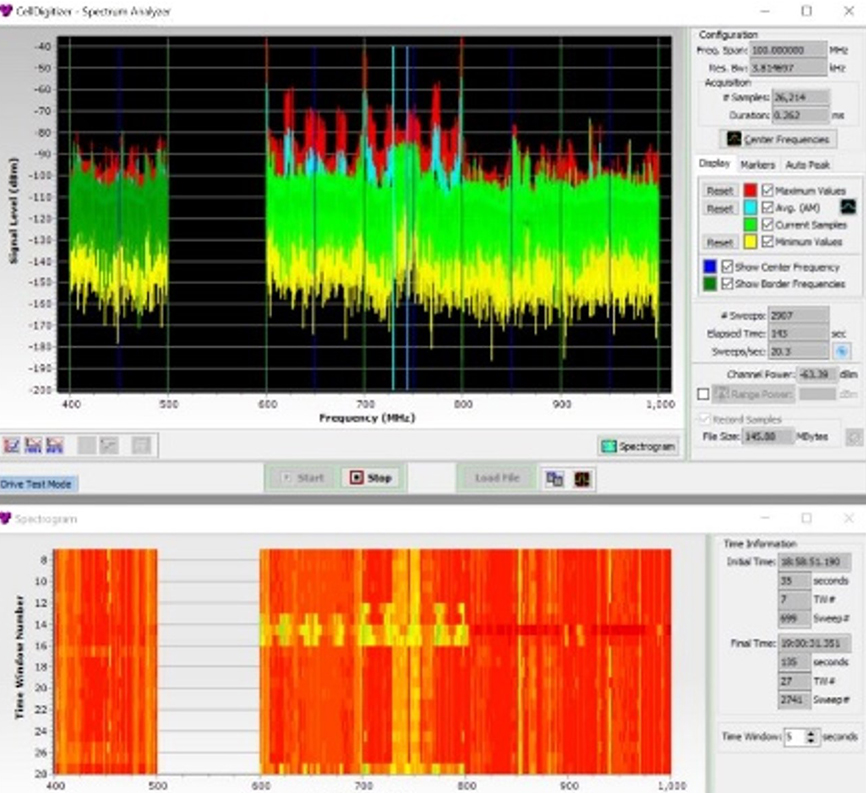This screenshot has width=866, height=793.
Task: Click the Initial Time field in Spectrogram window
Action: 814,562
